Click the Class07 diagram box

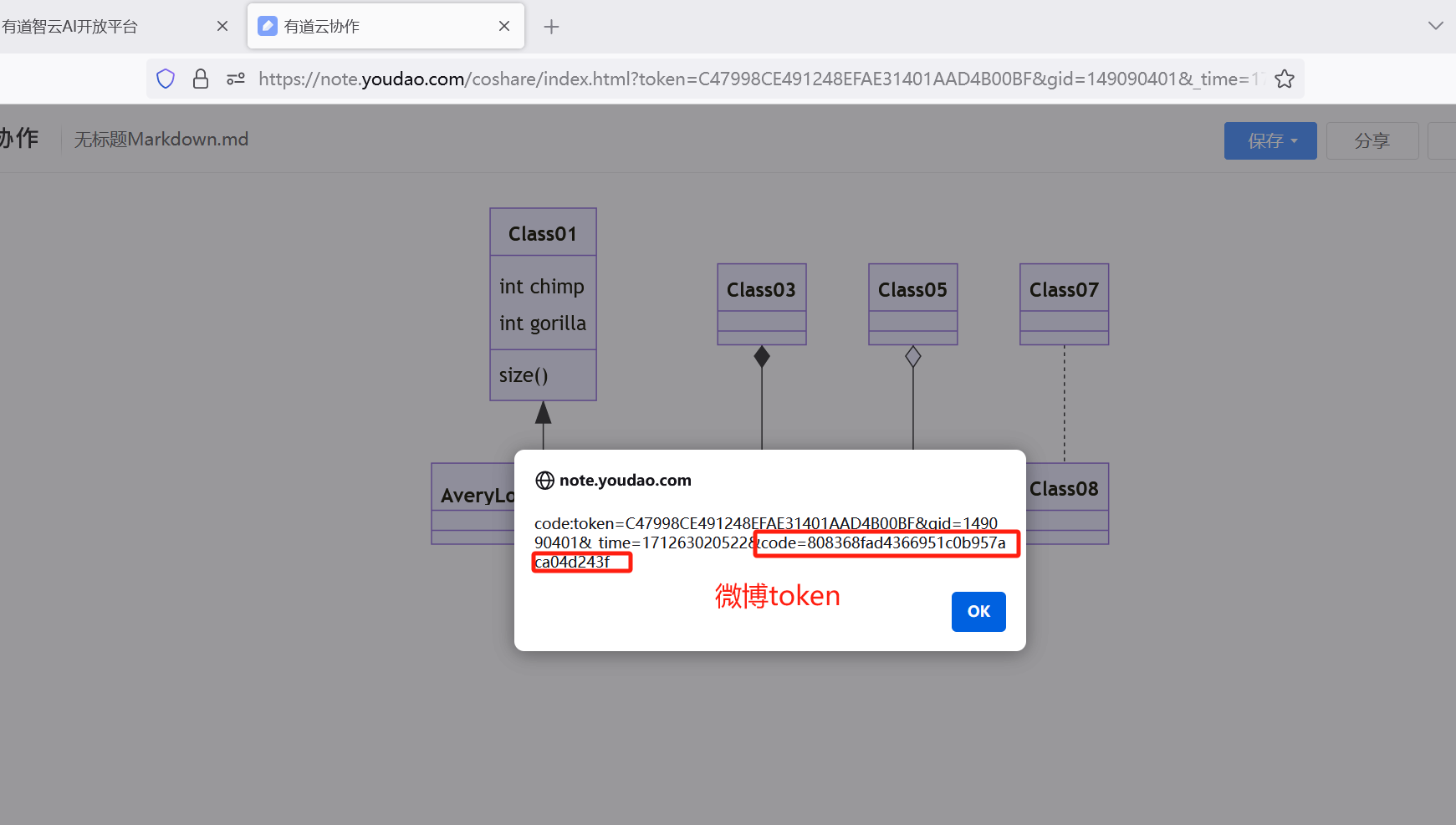(x=1065, y=304)
